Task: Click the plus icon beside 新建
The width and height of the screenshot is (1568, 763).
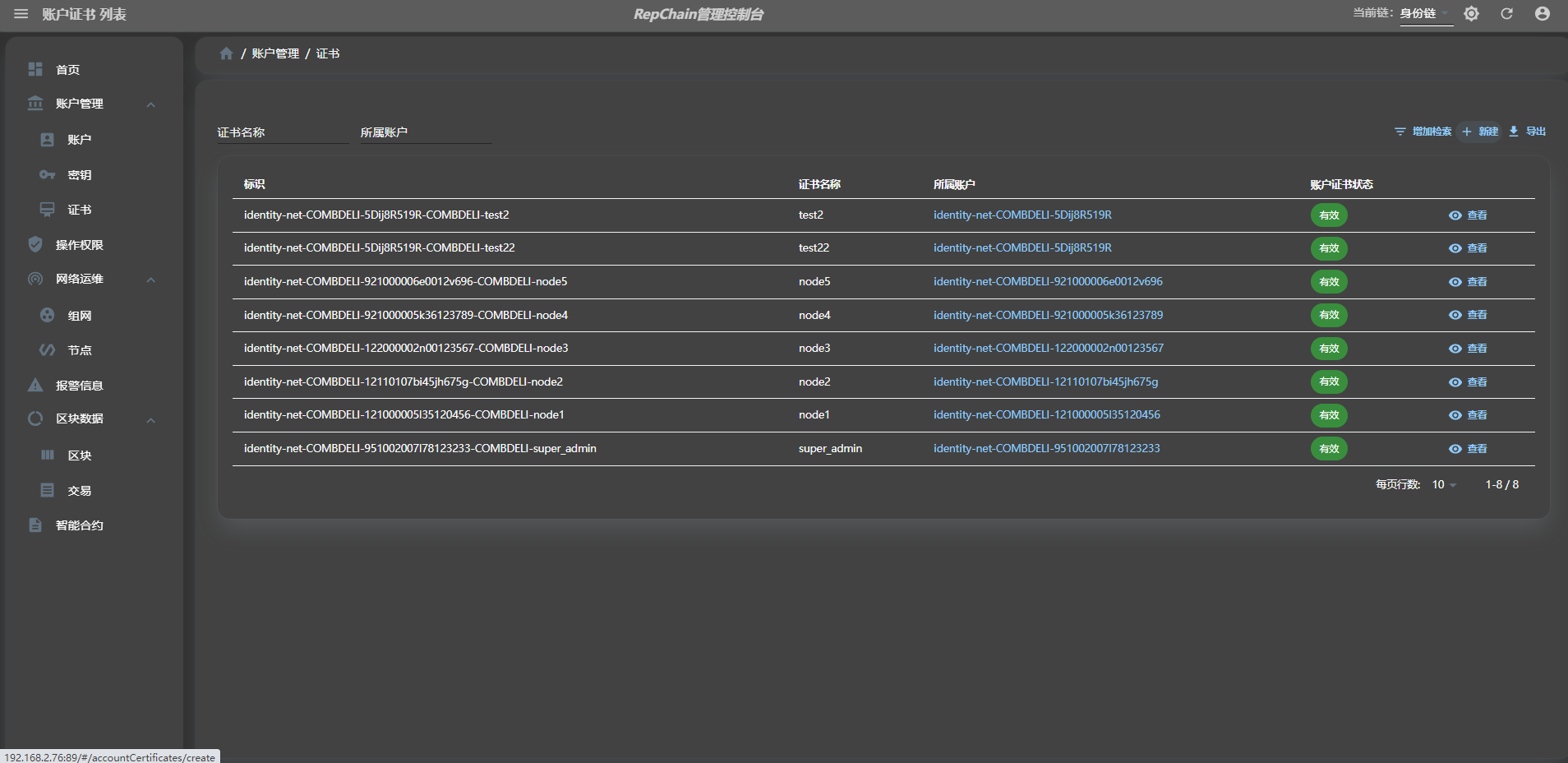Action: click(x=1467, y=132)
